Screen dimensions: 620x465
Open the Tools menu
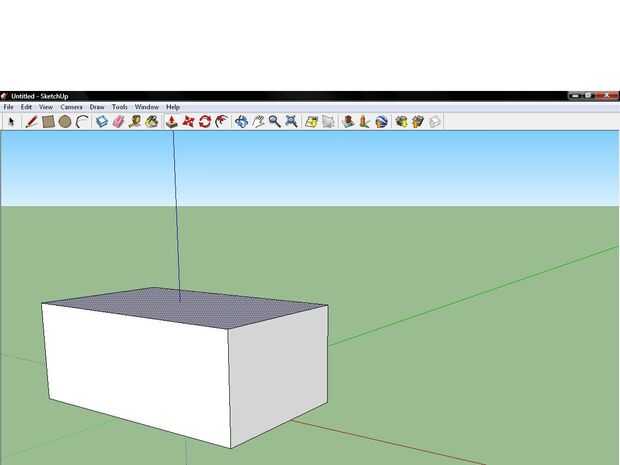point(119,107)
